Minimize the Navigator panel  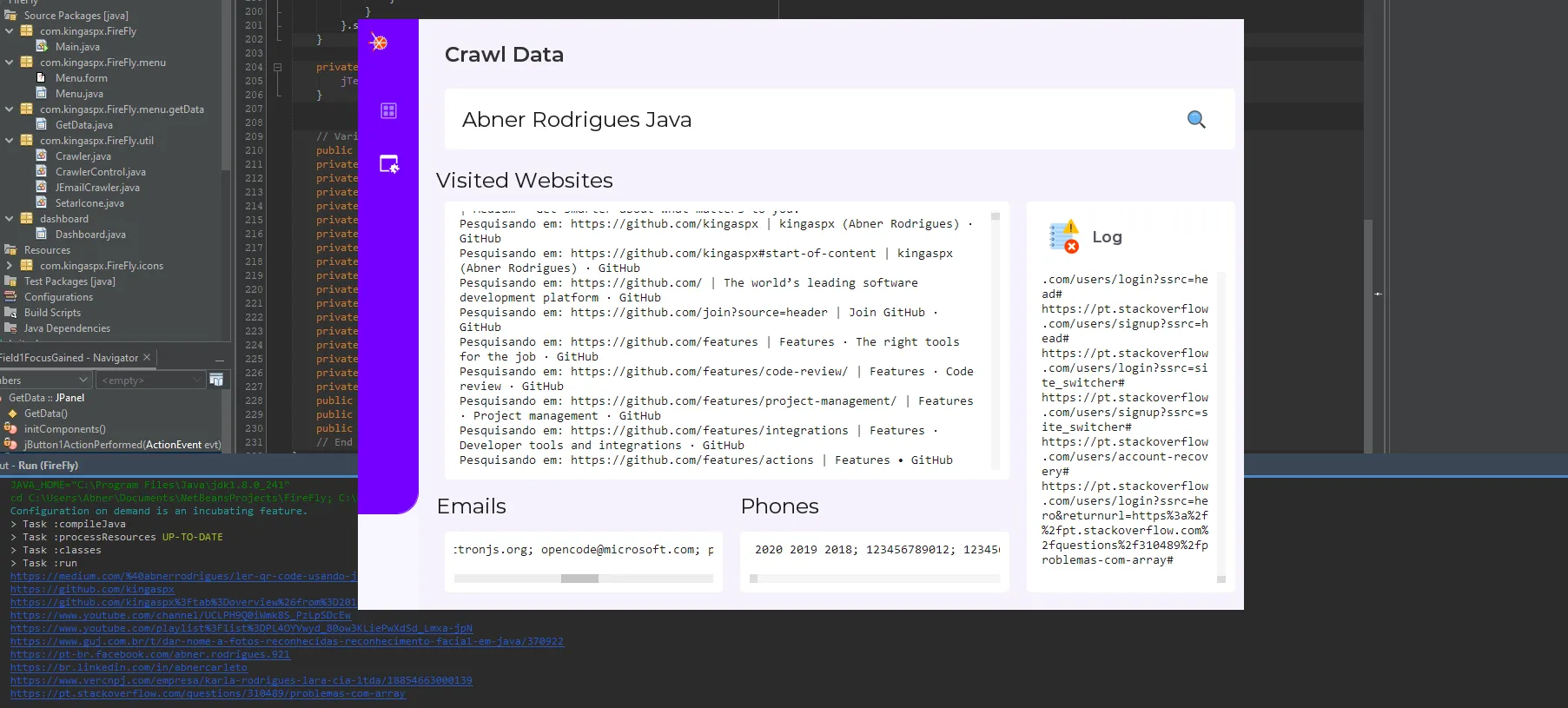click(x=220, y=359)
